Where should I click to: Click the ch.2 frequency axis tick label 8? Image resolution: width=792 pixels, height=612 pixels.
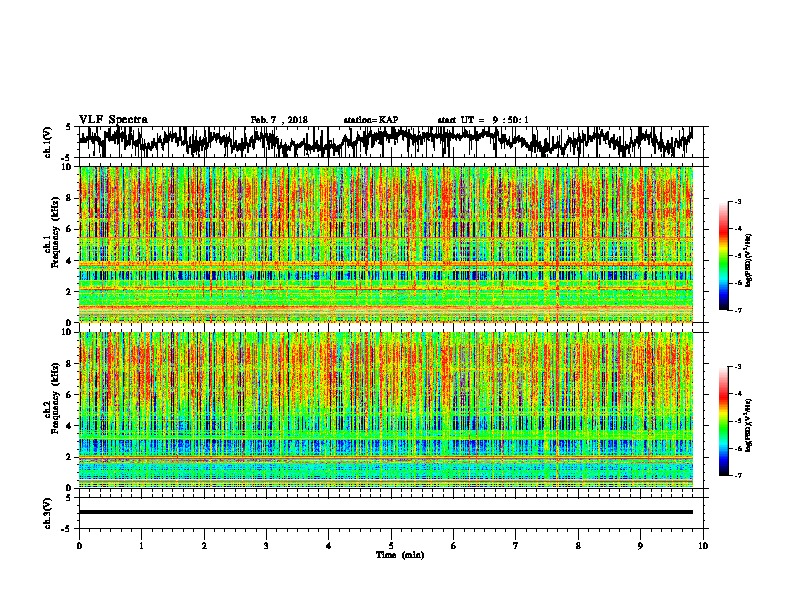[x=70, y=364]
